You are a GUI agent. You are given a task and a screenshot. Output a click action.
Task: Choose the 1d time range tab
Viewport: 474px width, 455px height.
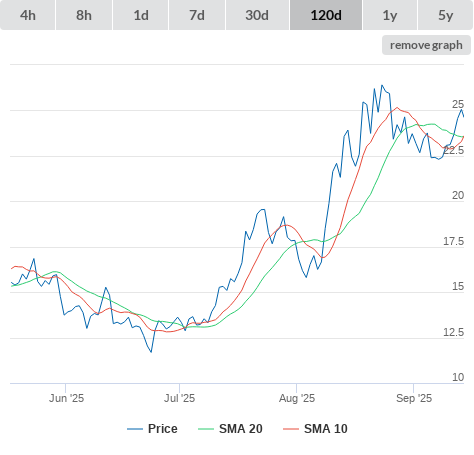pyautogui.click(x=141, y=15)
